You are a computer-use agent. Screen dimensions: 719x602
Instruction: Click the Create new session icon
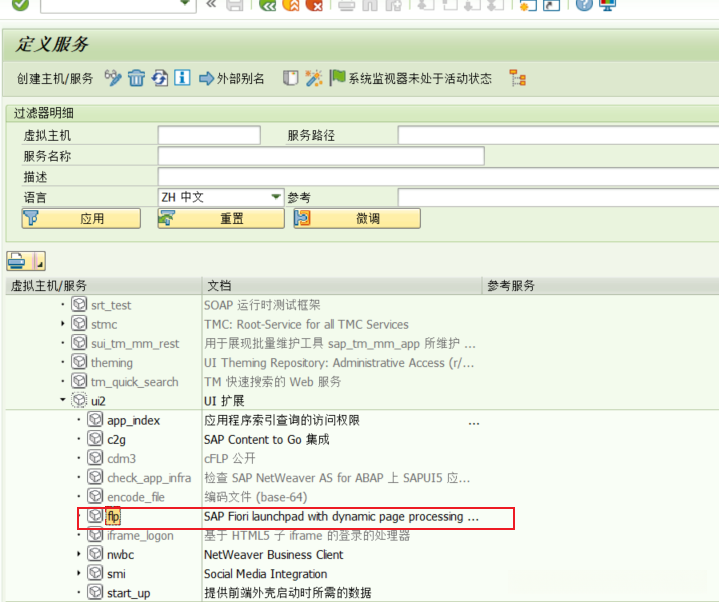pyautogui.click(x=528, y=5)
